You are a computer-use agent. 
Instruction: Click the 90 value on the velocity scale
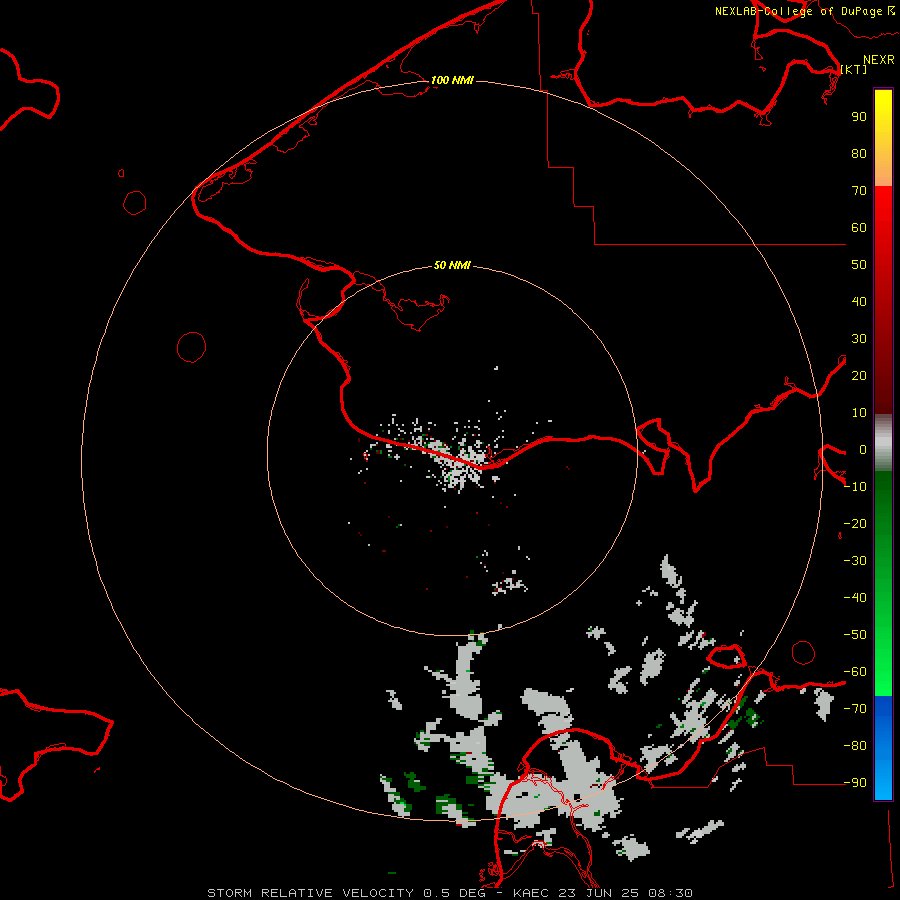[859, 117]
